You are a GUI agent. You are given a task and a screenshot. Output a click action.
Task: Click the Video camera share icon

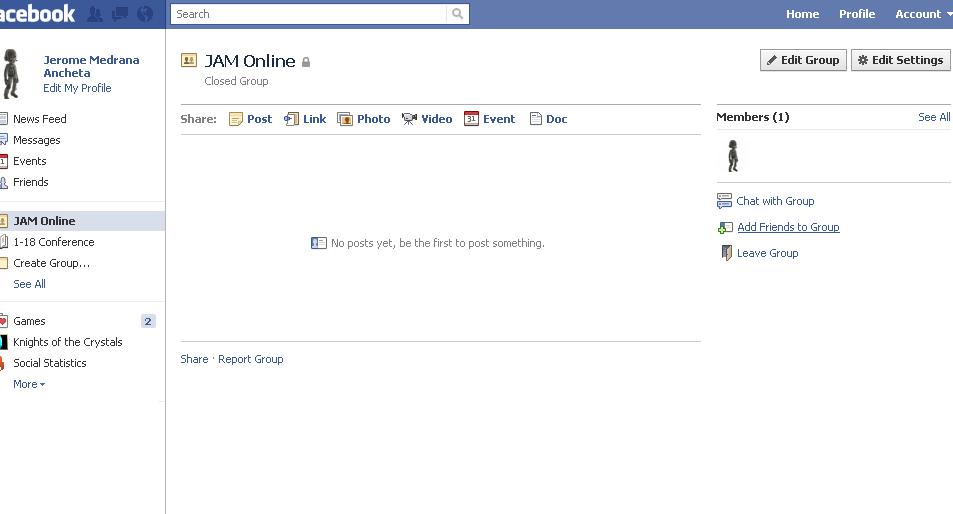pyautogui.click(x=409, y=119)
